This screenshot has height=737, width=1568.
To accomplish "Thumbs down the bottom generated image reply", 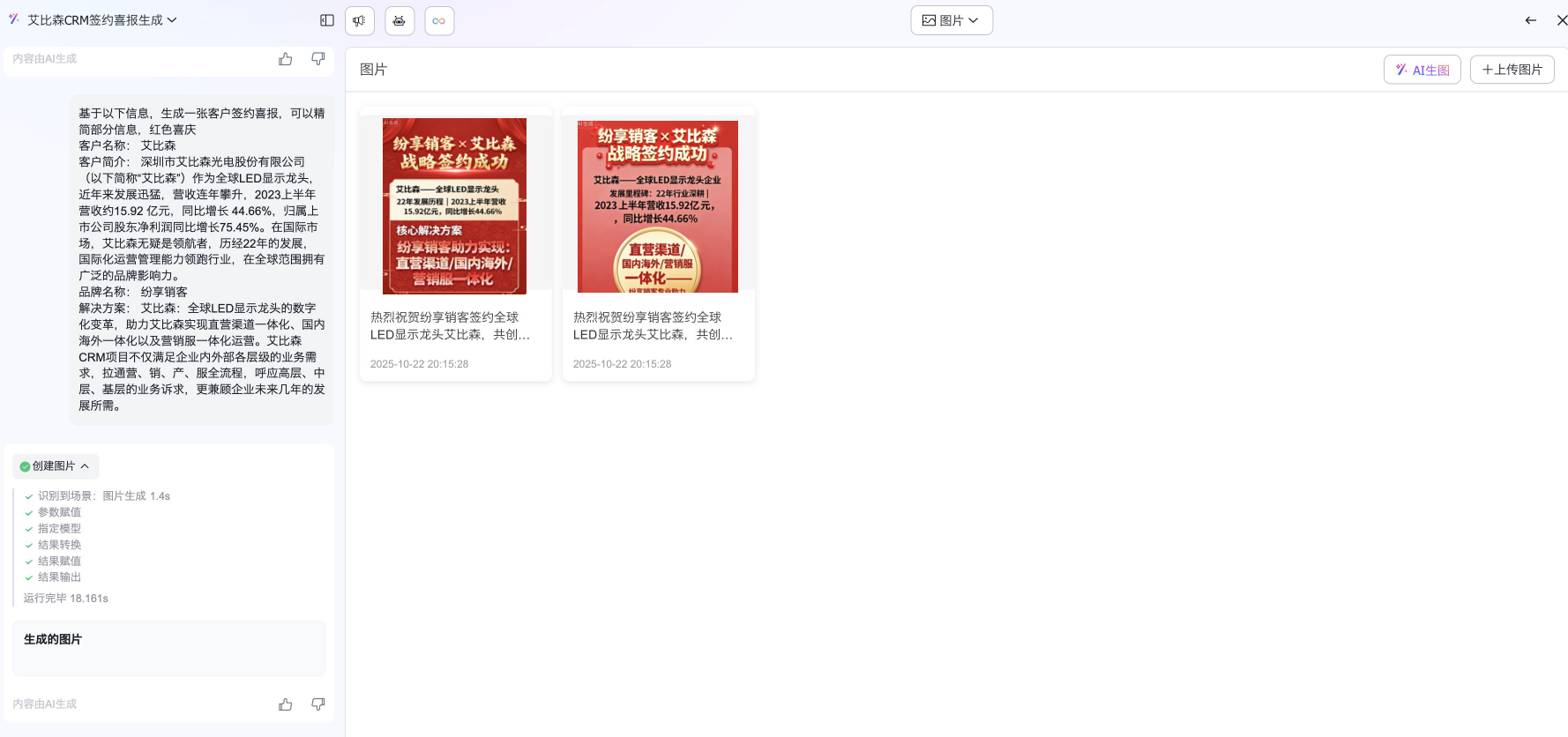I will (x=317, y=704).
